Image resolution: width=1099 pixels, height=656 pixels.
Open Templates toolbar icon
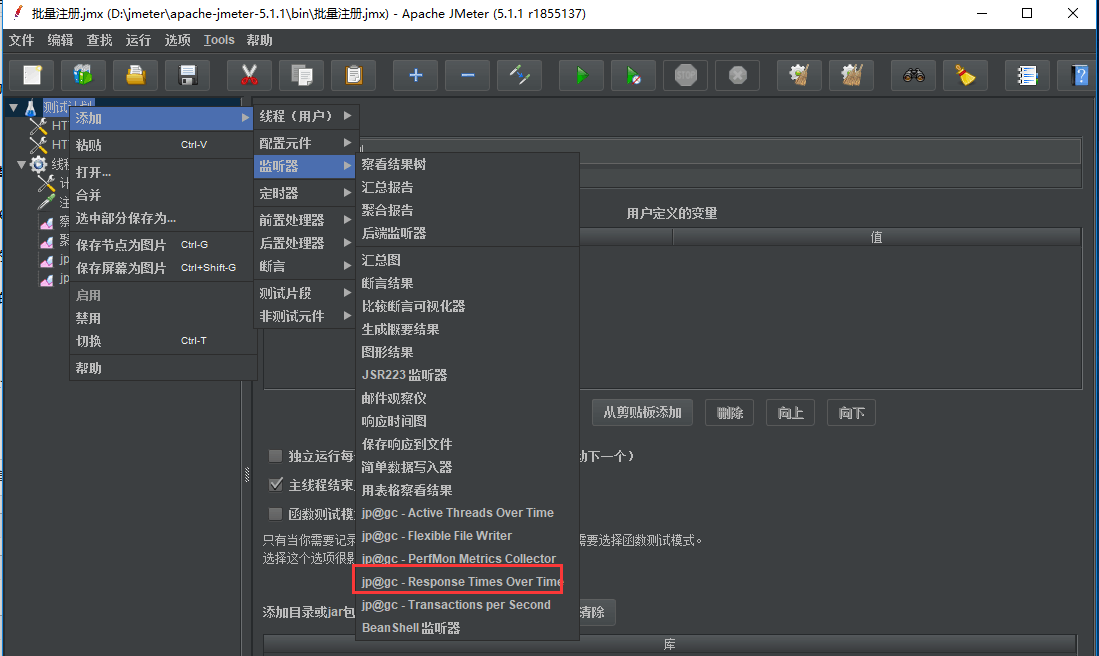(x=83, y=75)
